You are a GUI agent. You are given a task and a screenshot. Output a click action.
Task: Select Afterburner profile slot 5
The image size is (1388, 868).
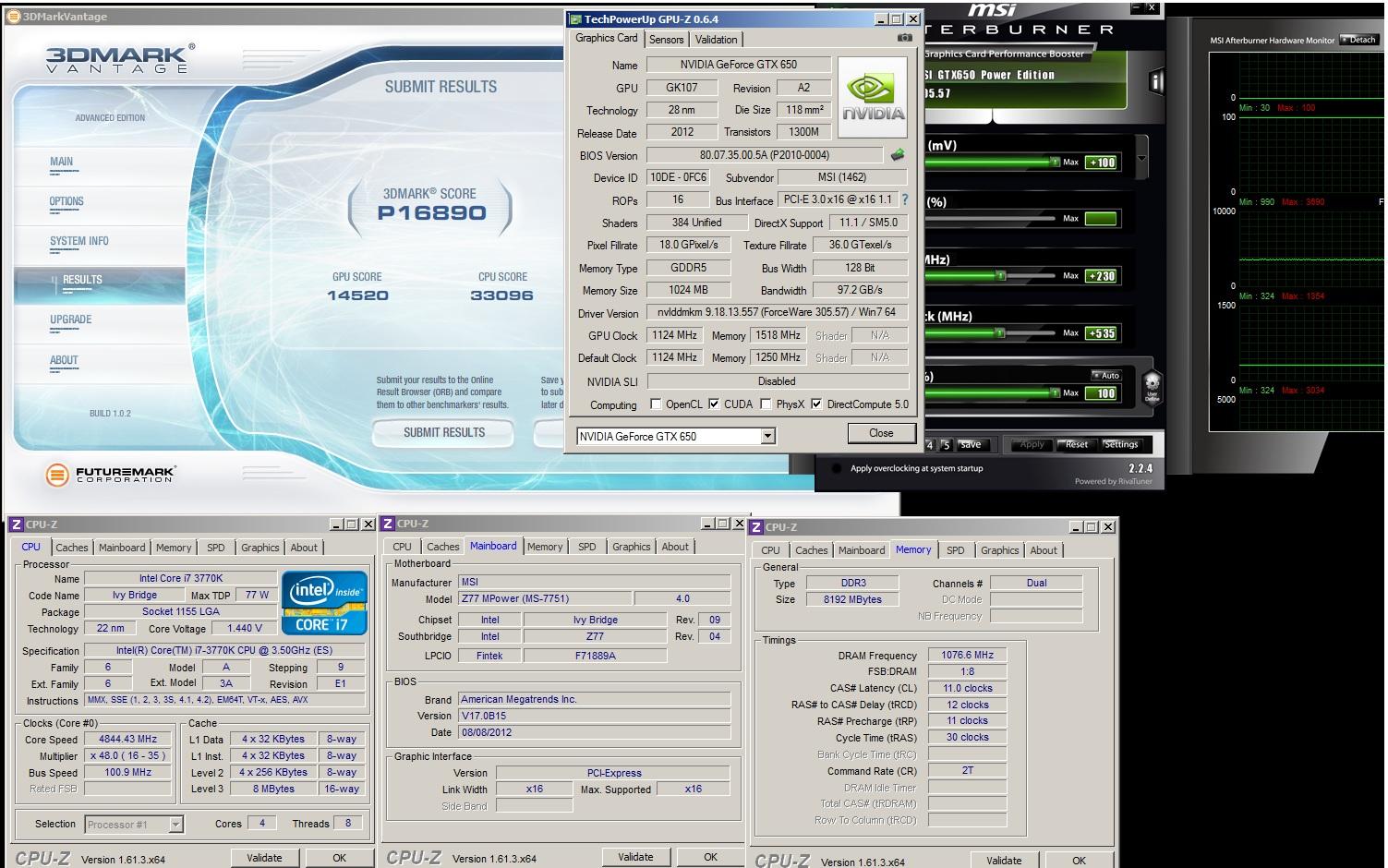(x=946, y=444)
